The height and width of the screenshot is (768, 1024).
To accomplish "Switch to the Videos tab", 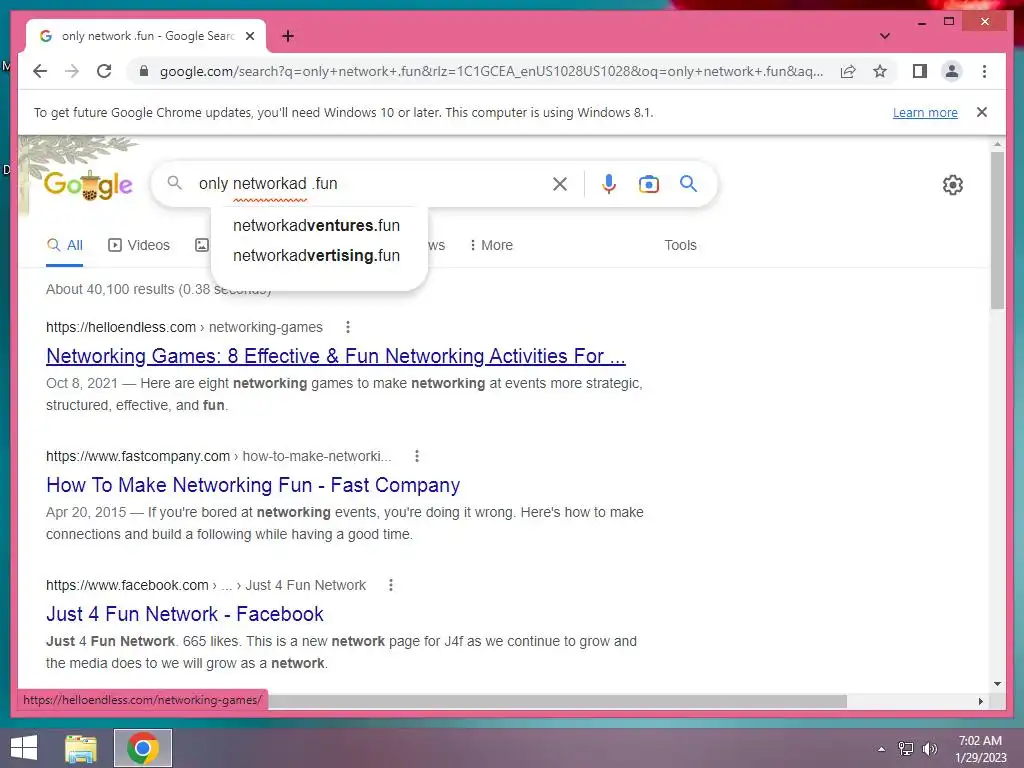I will [139, 246].
